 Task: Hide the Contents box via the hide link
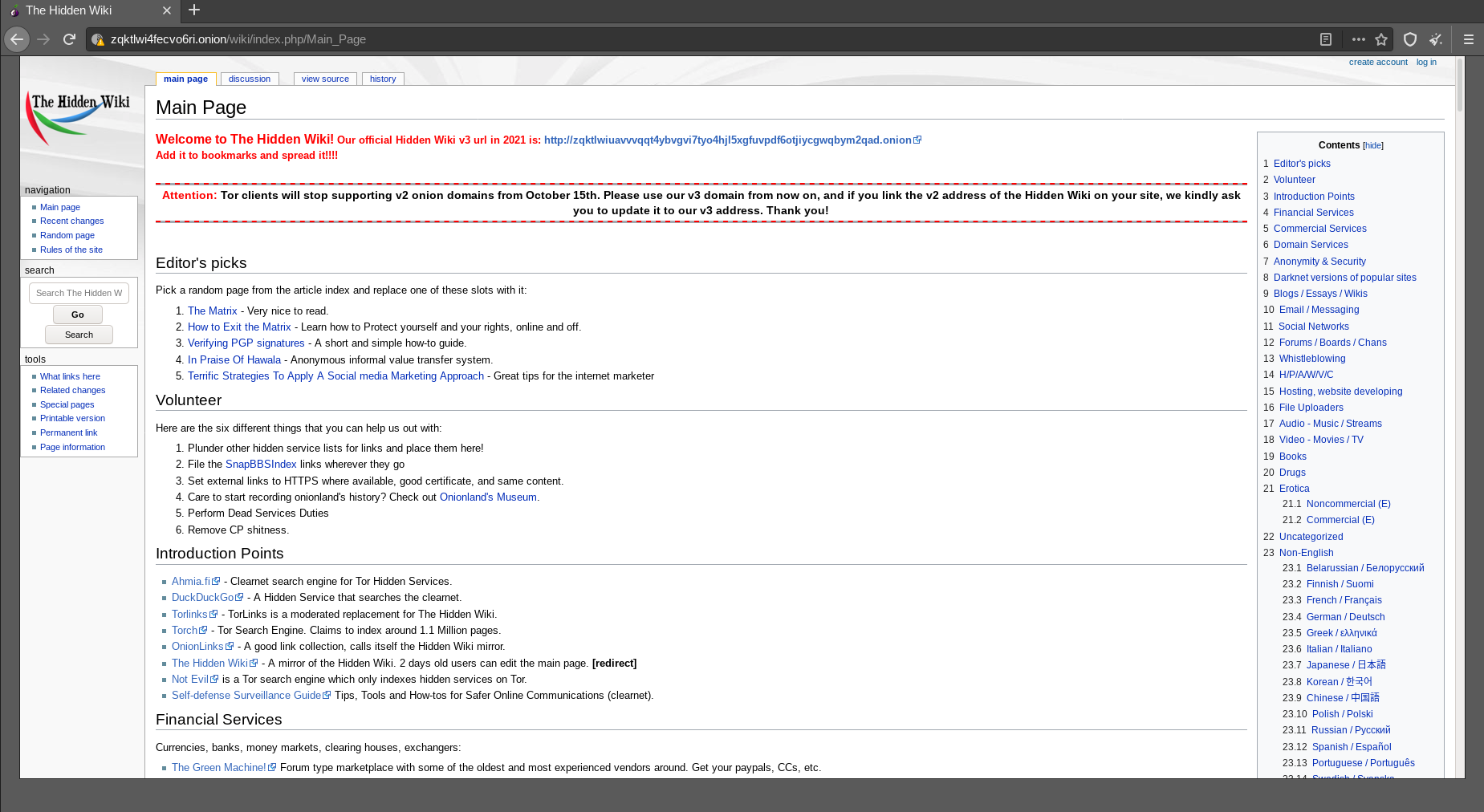tap(1373, 145)
